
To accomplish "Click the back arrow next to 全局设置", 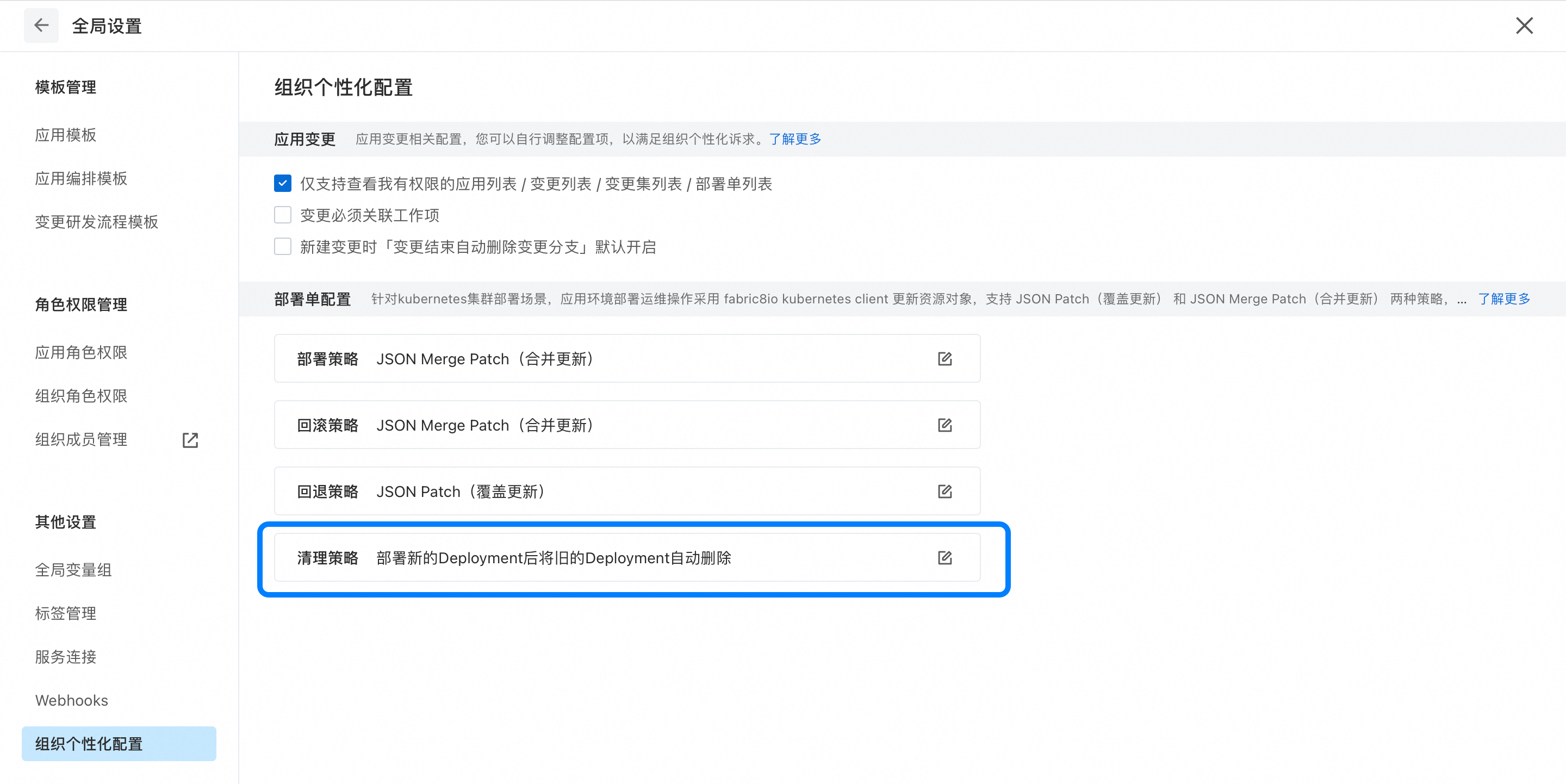I will [x=41, y=26].
